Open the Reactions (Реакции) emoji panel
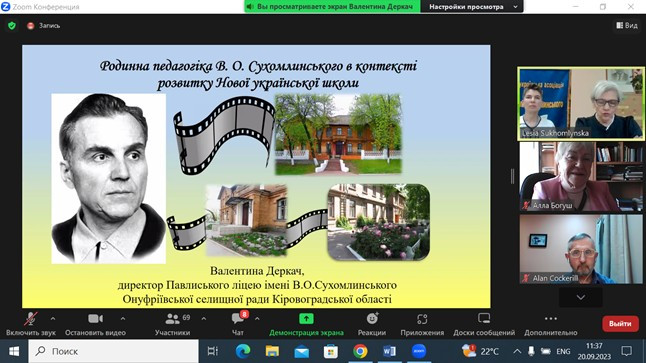The image size is (646, 363). tap(372, 324)
